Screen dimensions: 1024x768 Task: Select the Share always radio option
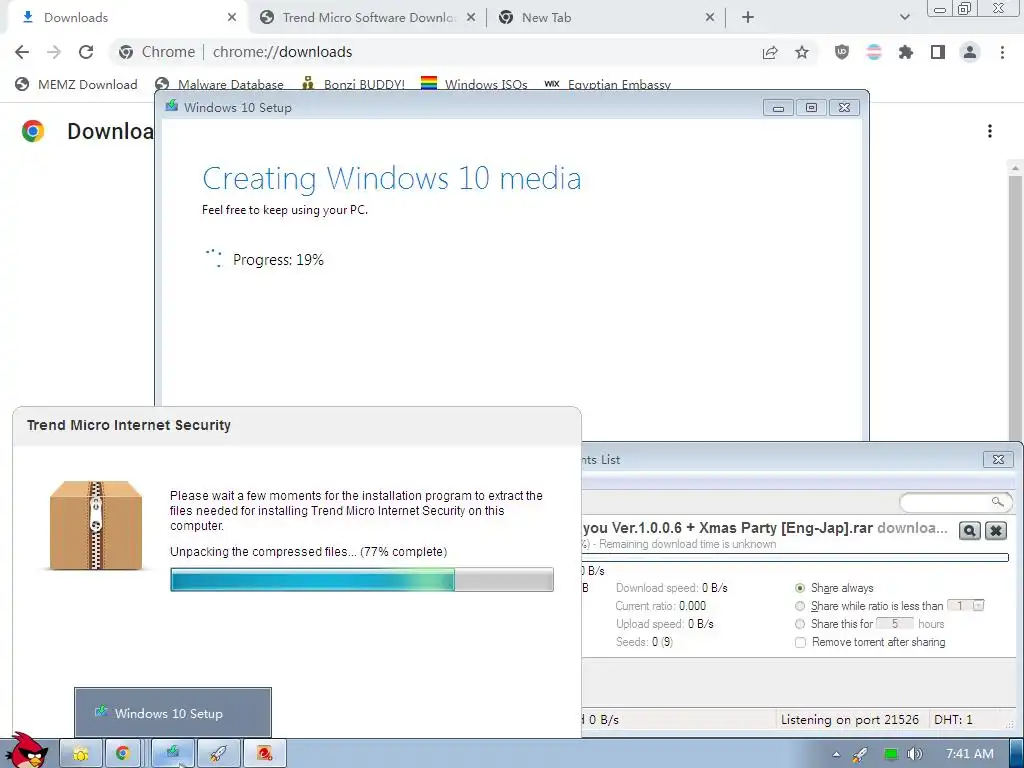[x=800, y=588]
